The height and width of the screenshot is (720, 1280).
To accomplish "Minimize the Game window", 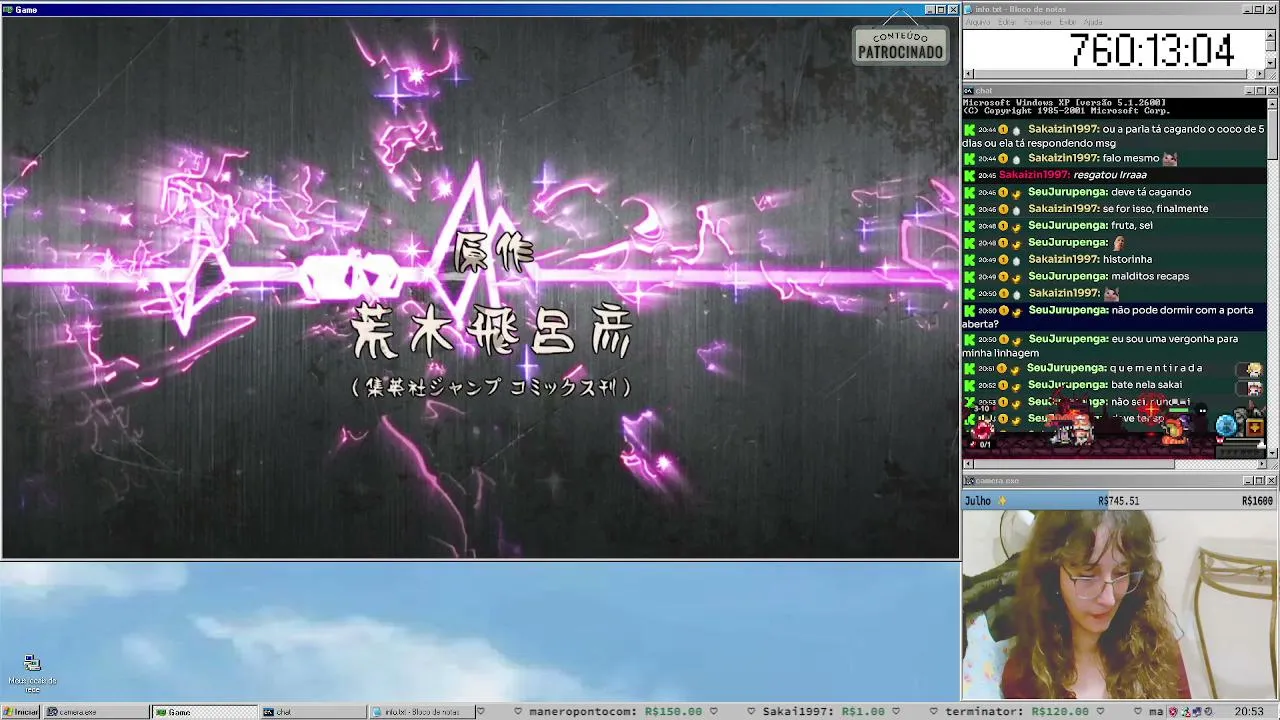I will (x=929, y=10).
